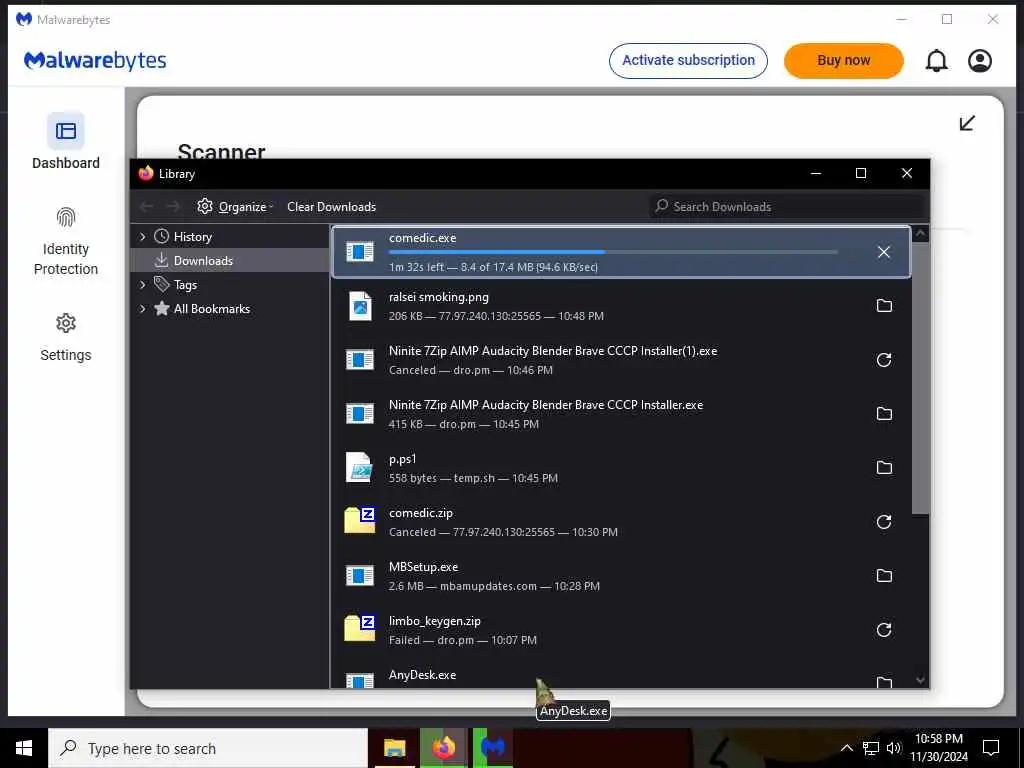Open File Explorer from taskbar
Viewport: 1024px width, 768px height.
coord(394,748)
